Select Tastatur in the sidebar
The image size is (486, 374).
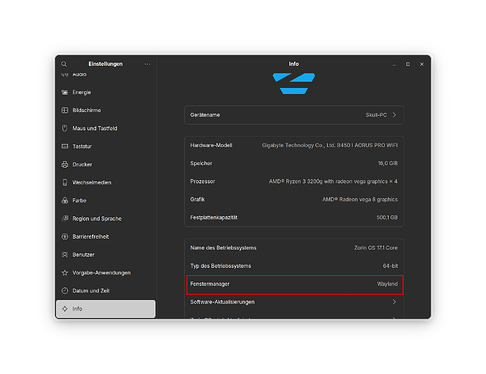pyautogui.click(x=106, y=146)
